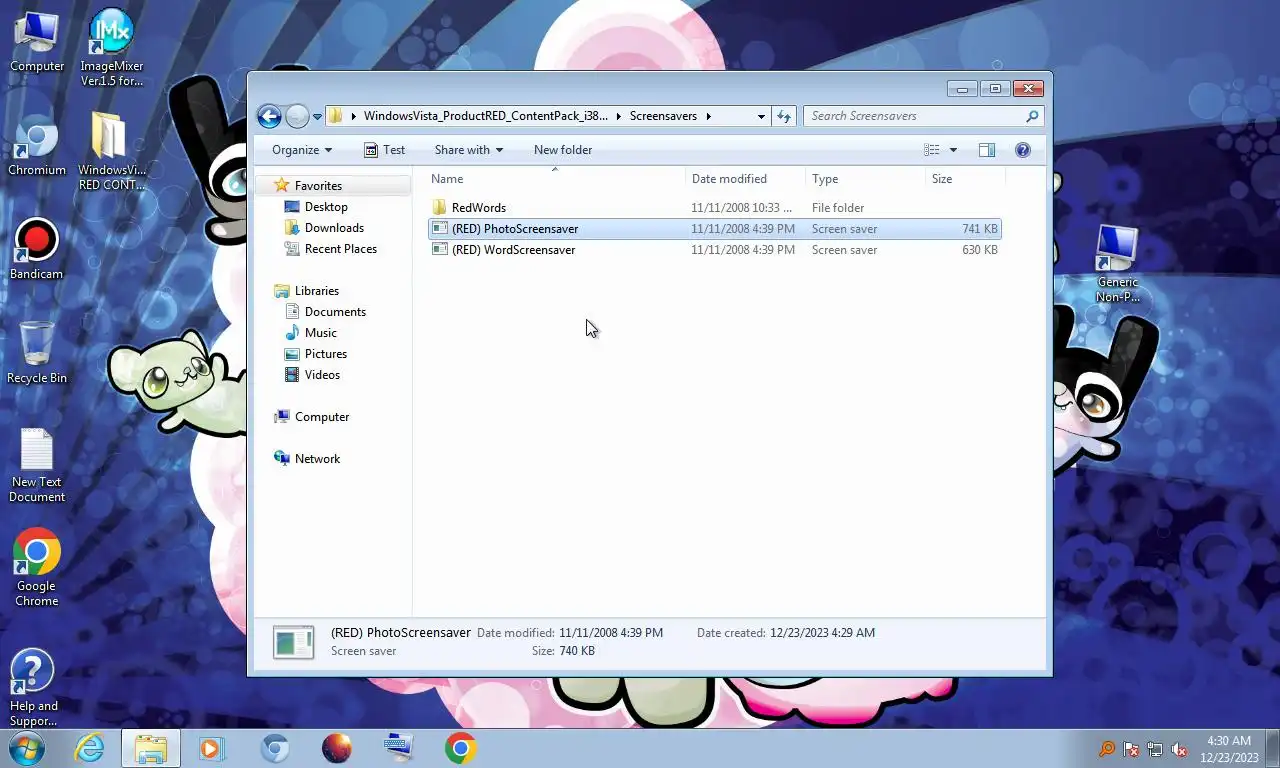Sort files by the Name column
This screenshot has height=768, width=1280.
click(555, 179)
